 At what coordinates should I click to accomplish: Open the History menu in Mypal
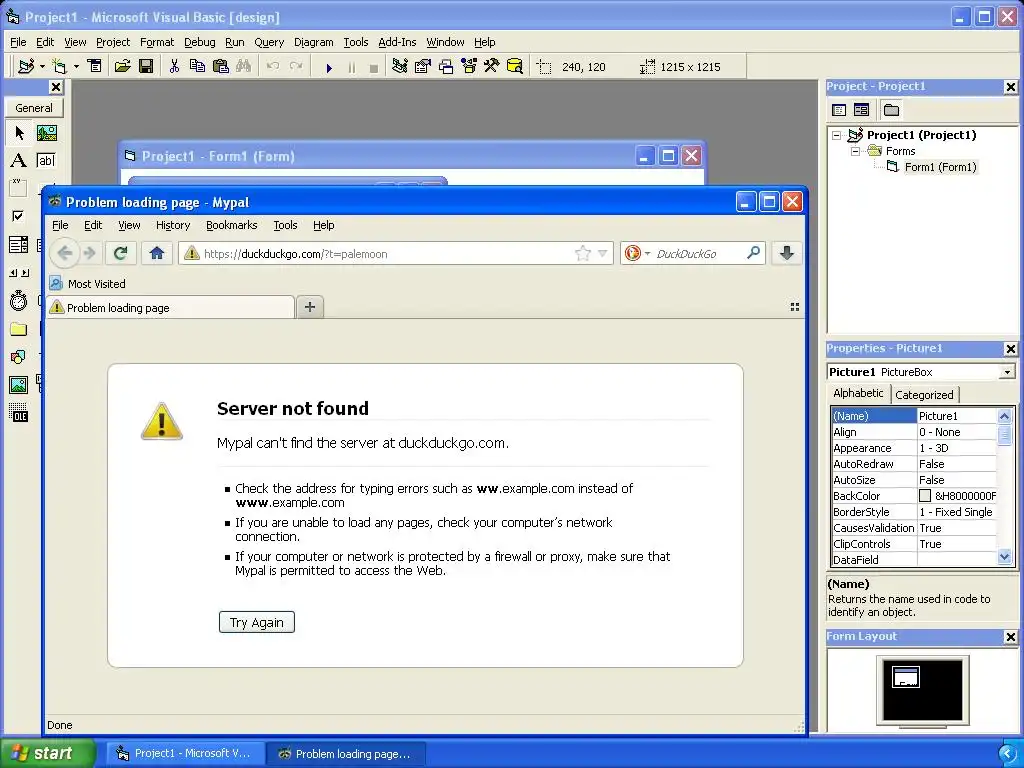(x=173, y=225)
